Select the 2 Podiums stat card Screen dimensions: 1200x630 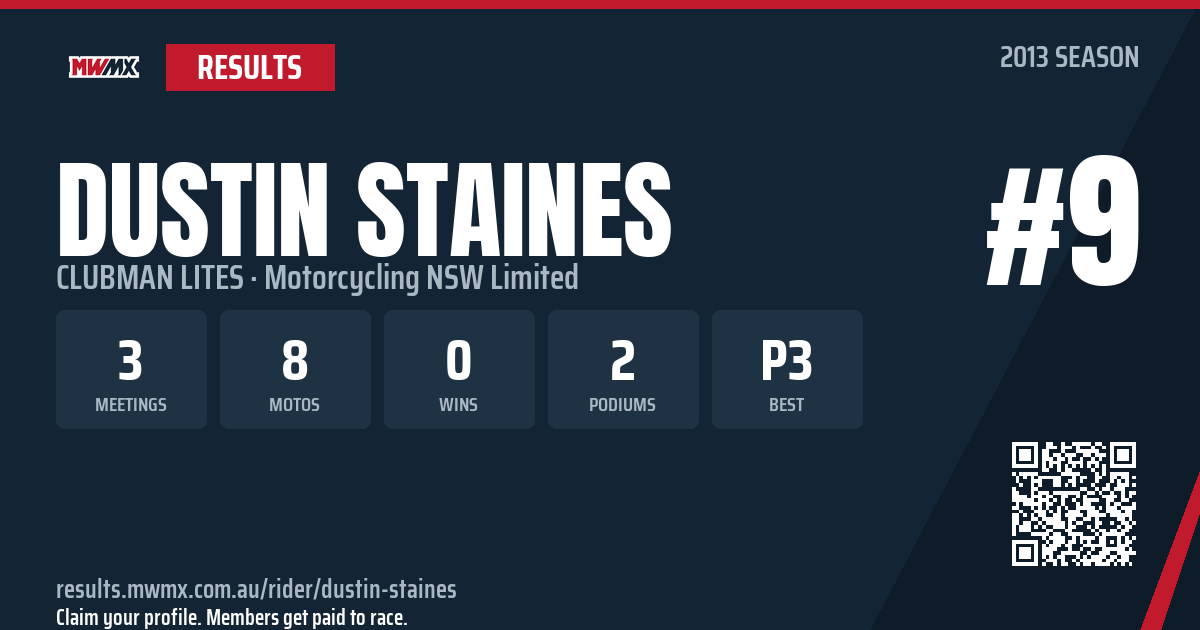(623, 369)
